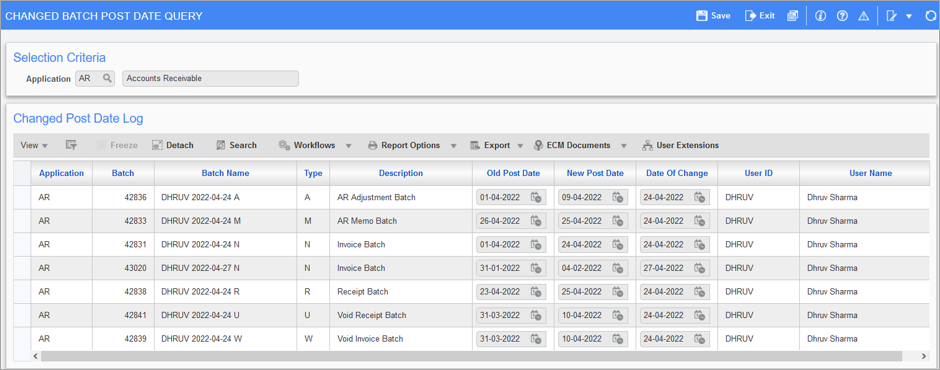The height and width of the screenshot is (370, 940).
Task: Click the horizontal scrollbar thumb
Action: [471, 356]
